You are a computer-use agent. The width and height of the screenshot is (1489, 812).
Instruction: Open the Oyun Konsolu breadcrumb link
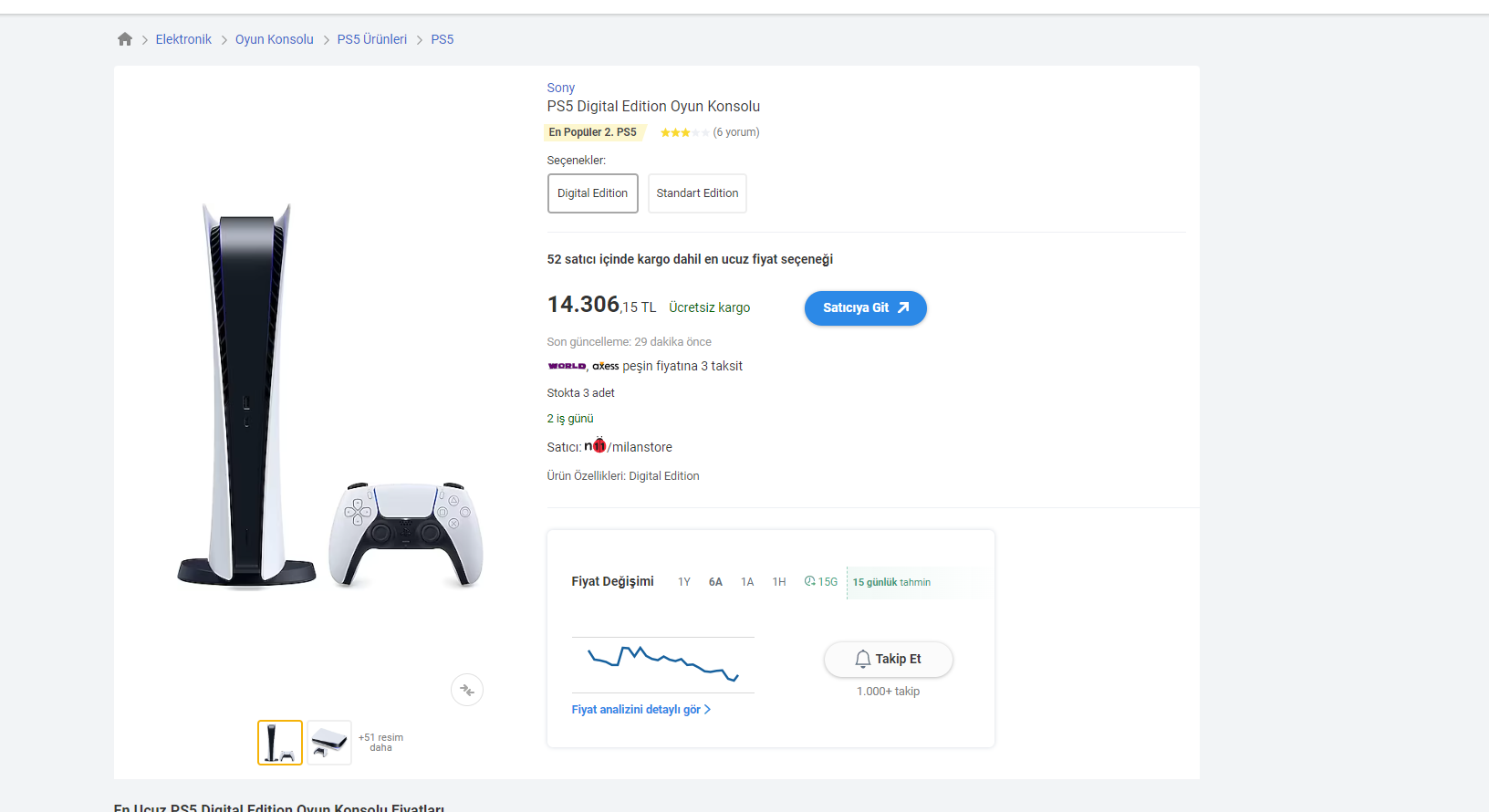tap(275, 39)
